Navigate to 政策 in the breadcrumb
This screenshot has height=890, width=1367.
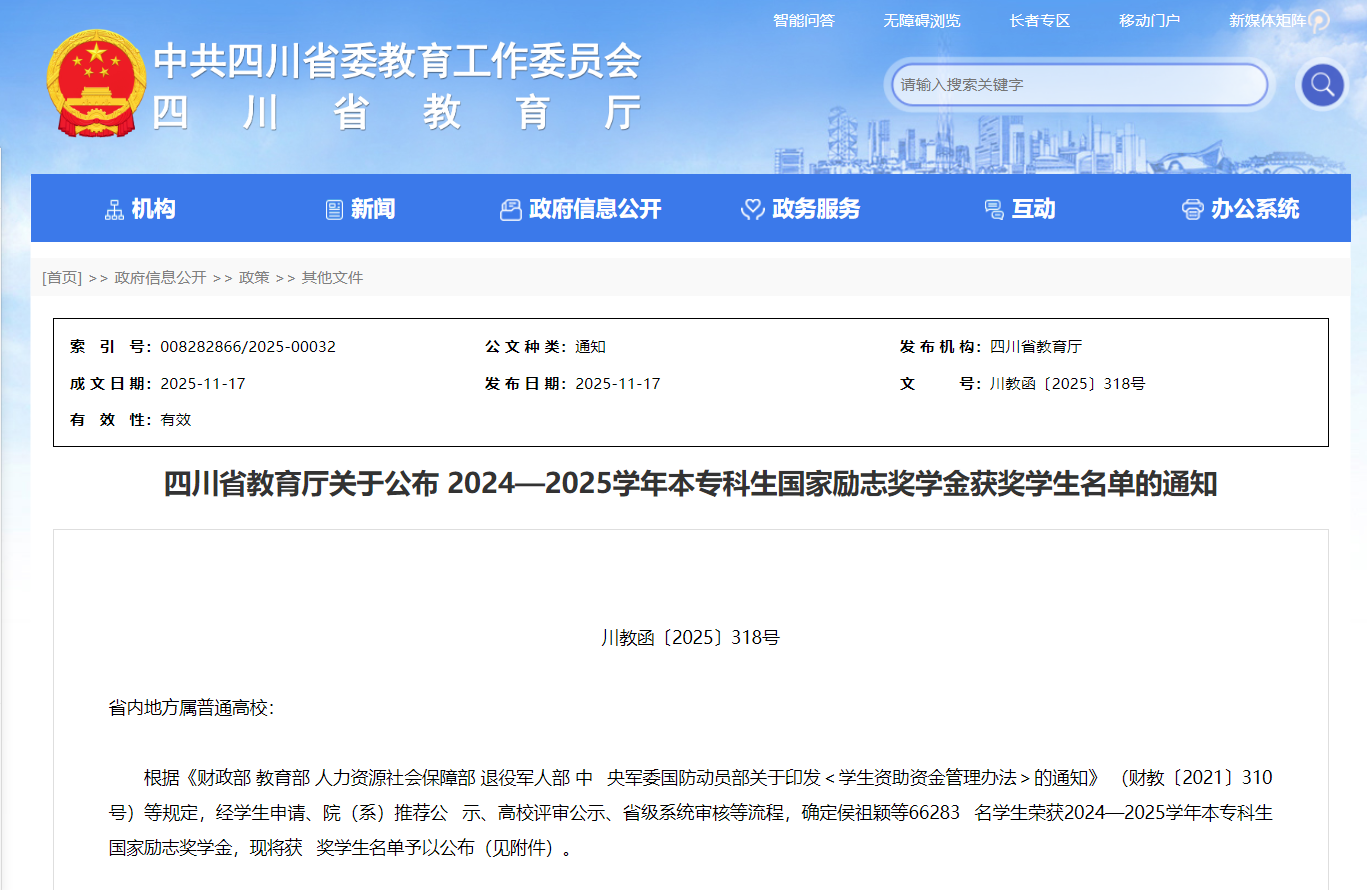[x=254, y=278]
